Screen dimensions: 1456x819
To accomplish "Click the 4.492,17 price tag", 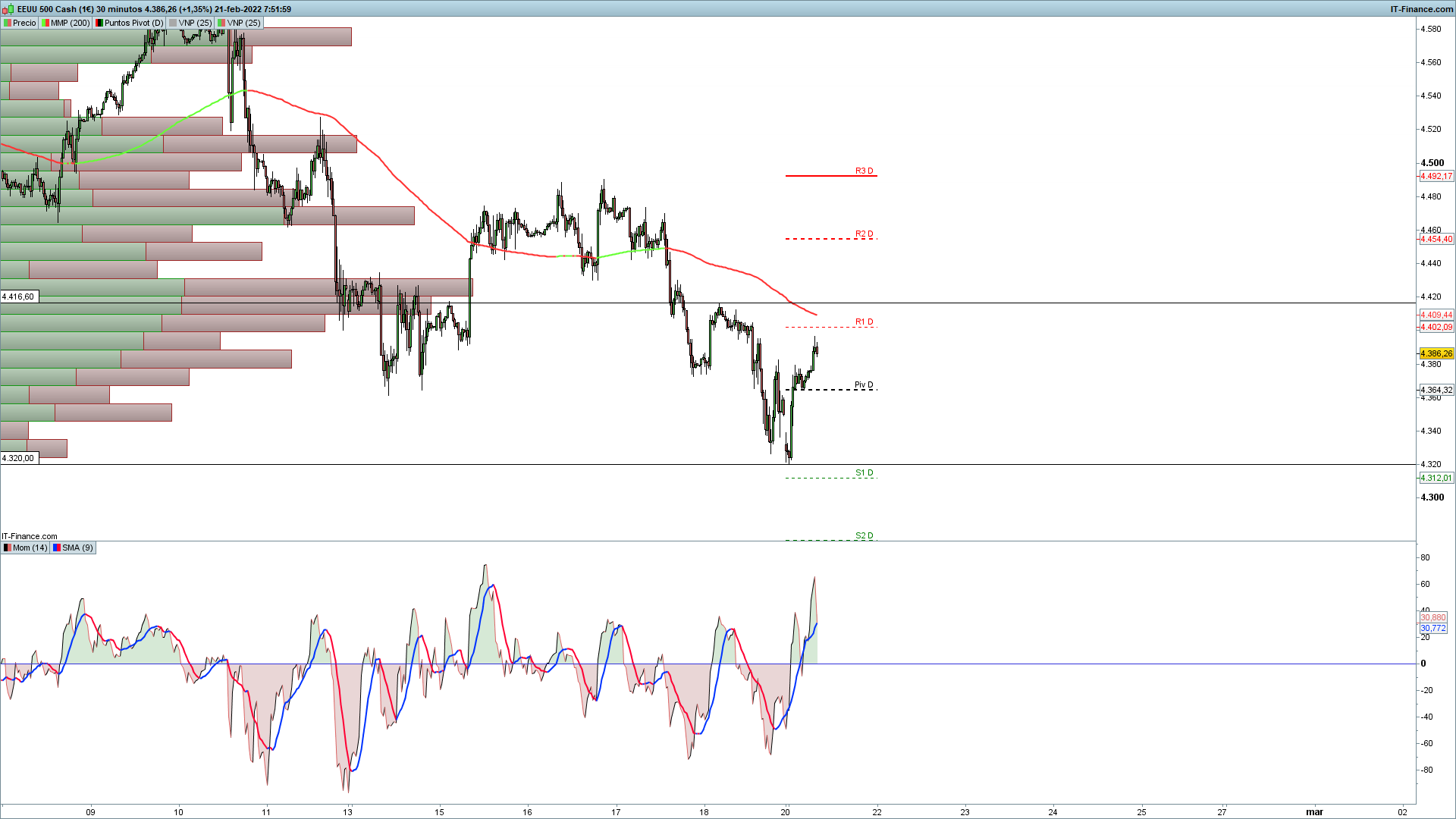I will (x=1436, y=176).
